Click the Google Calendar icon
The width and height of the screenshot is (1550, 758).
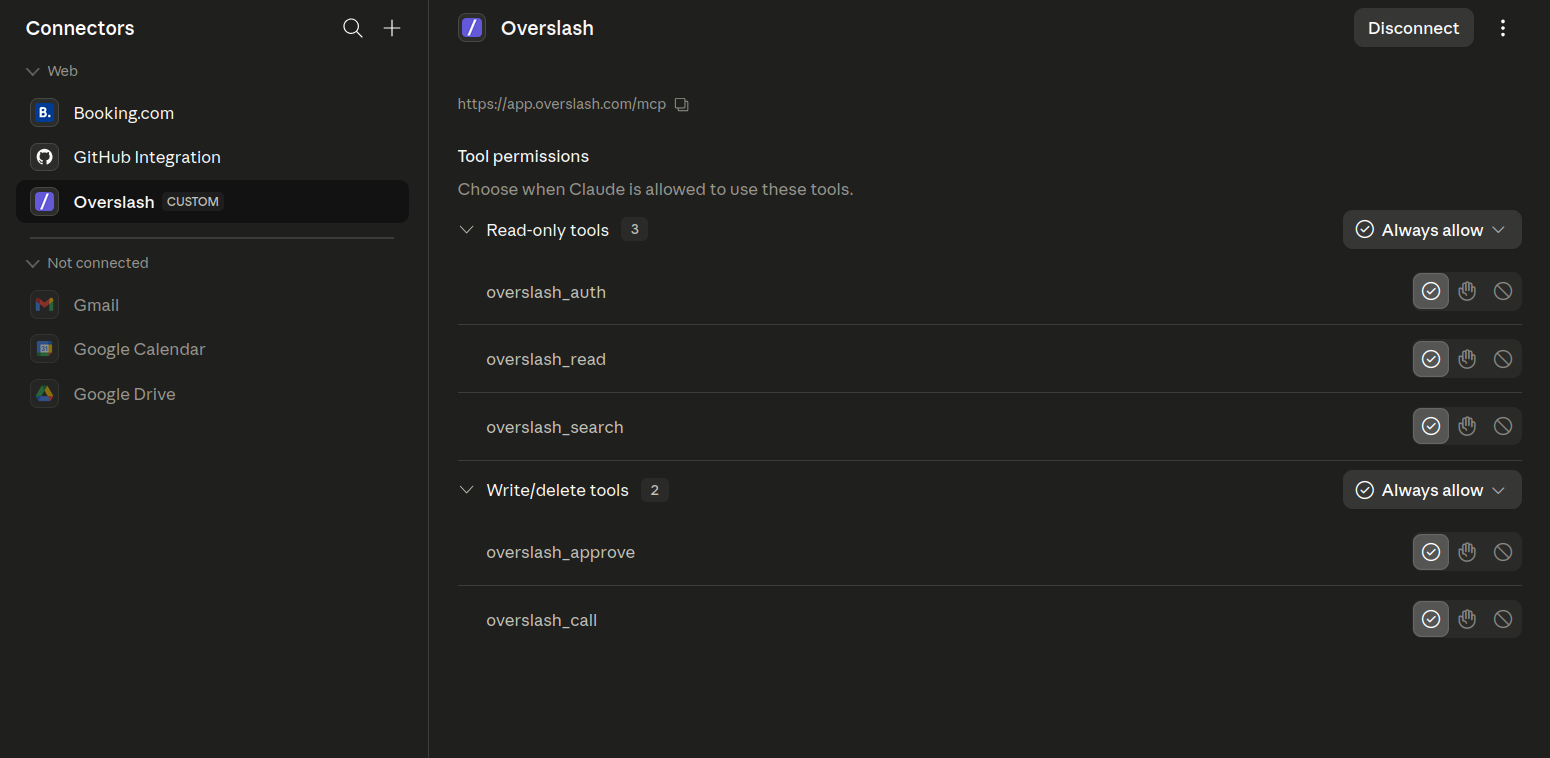(44, 349)
